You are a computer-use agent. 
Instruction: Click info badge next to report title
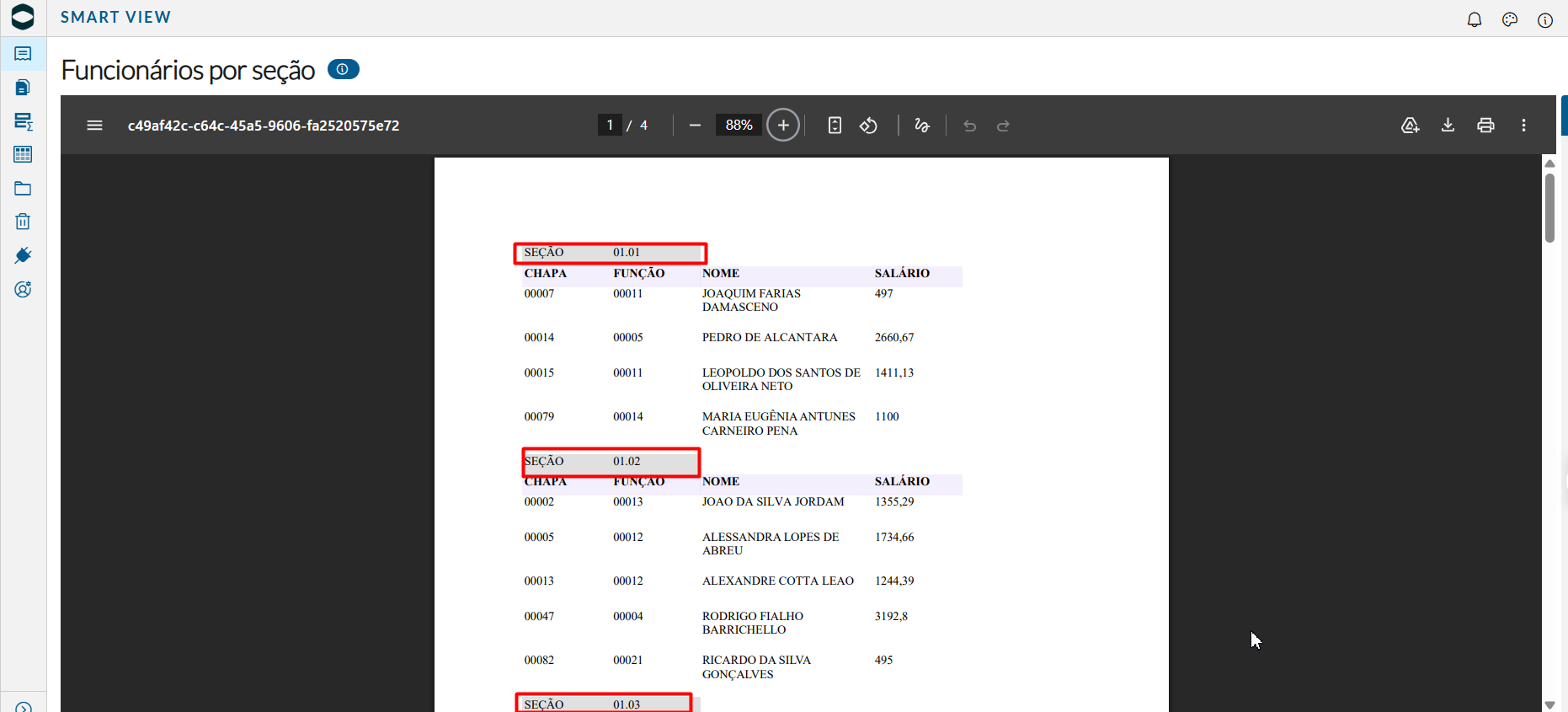click(x=343, y=69)
